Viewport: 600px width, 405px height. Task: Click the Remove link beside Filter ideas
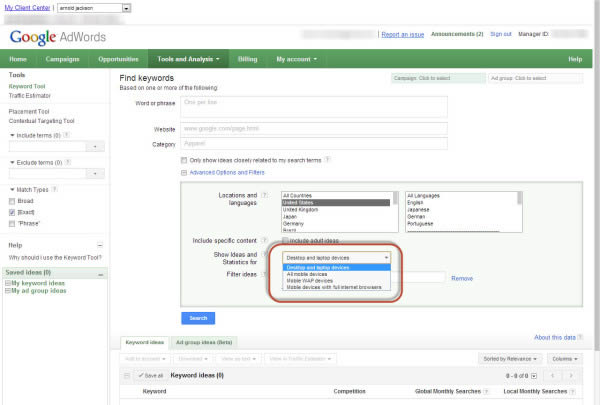point(461,278)
